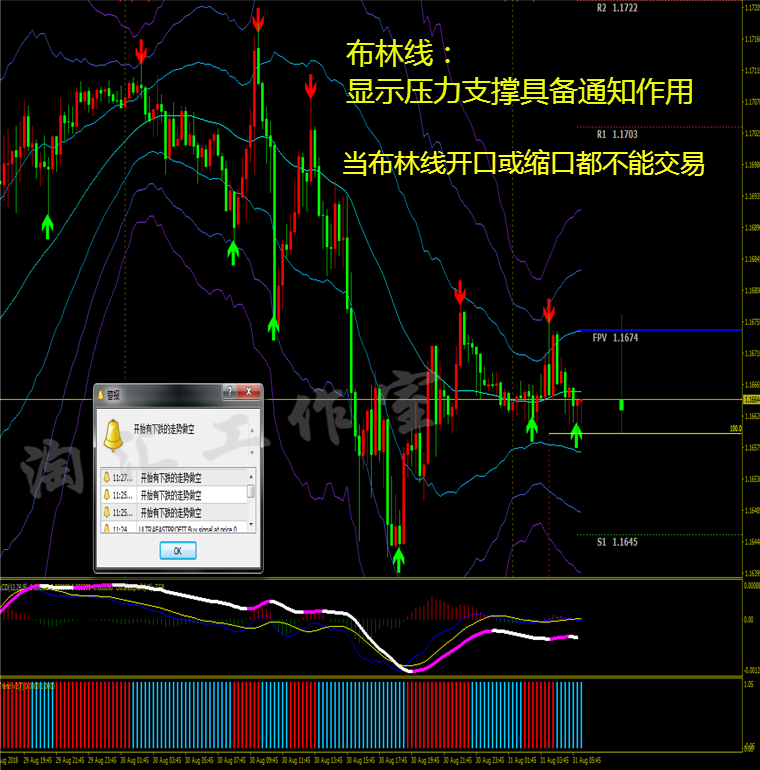Select the first 11:25 alert row
This screenshot has height=770, width=760.
[174, 495]
